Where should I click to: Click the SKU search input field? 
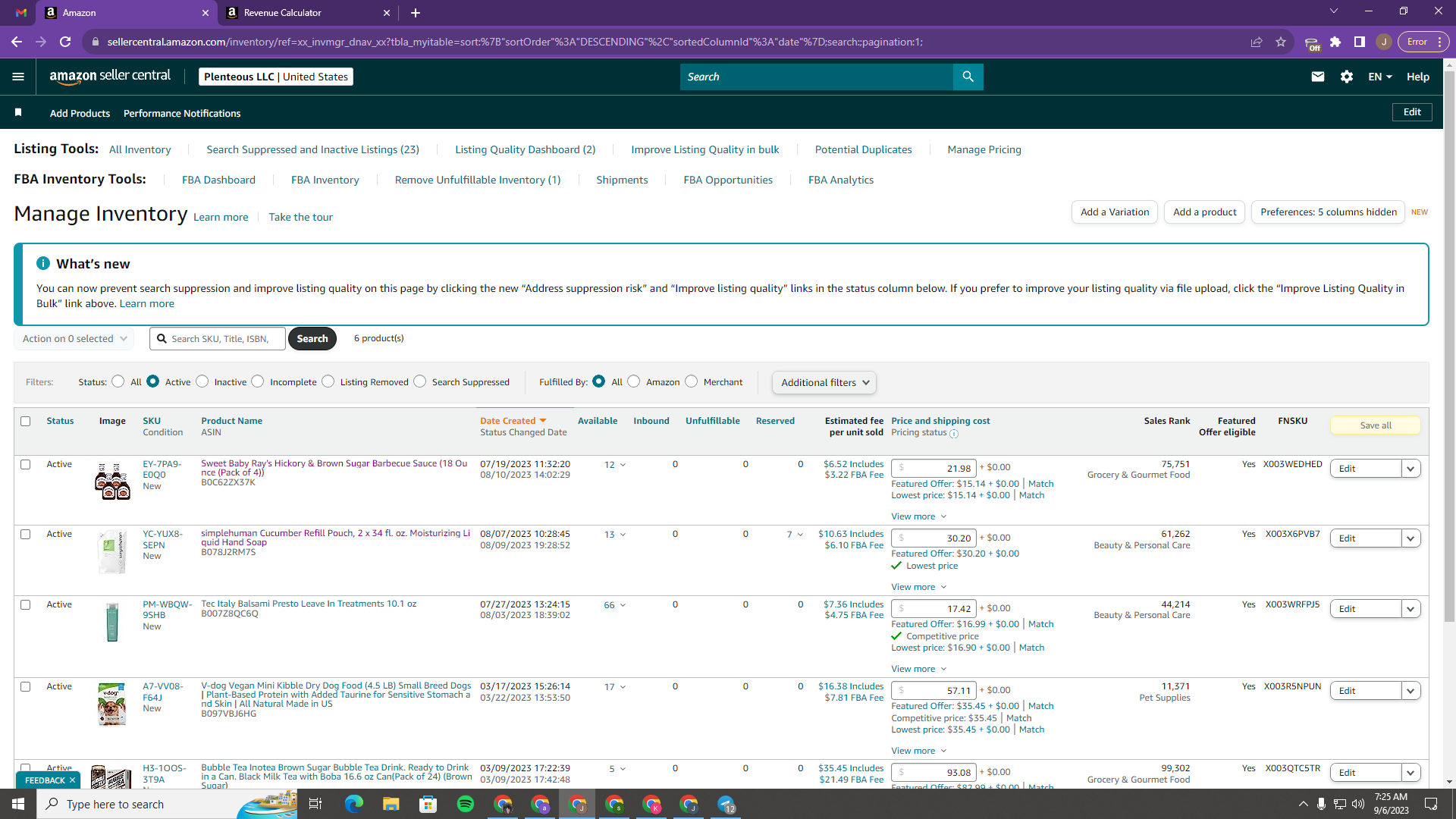pos(218,339)
